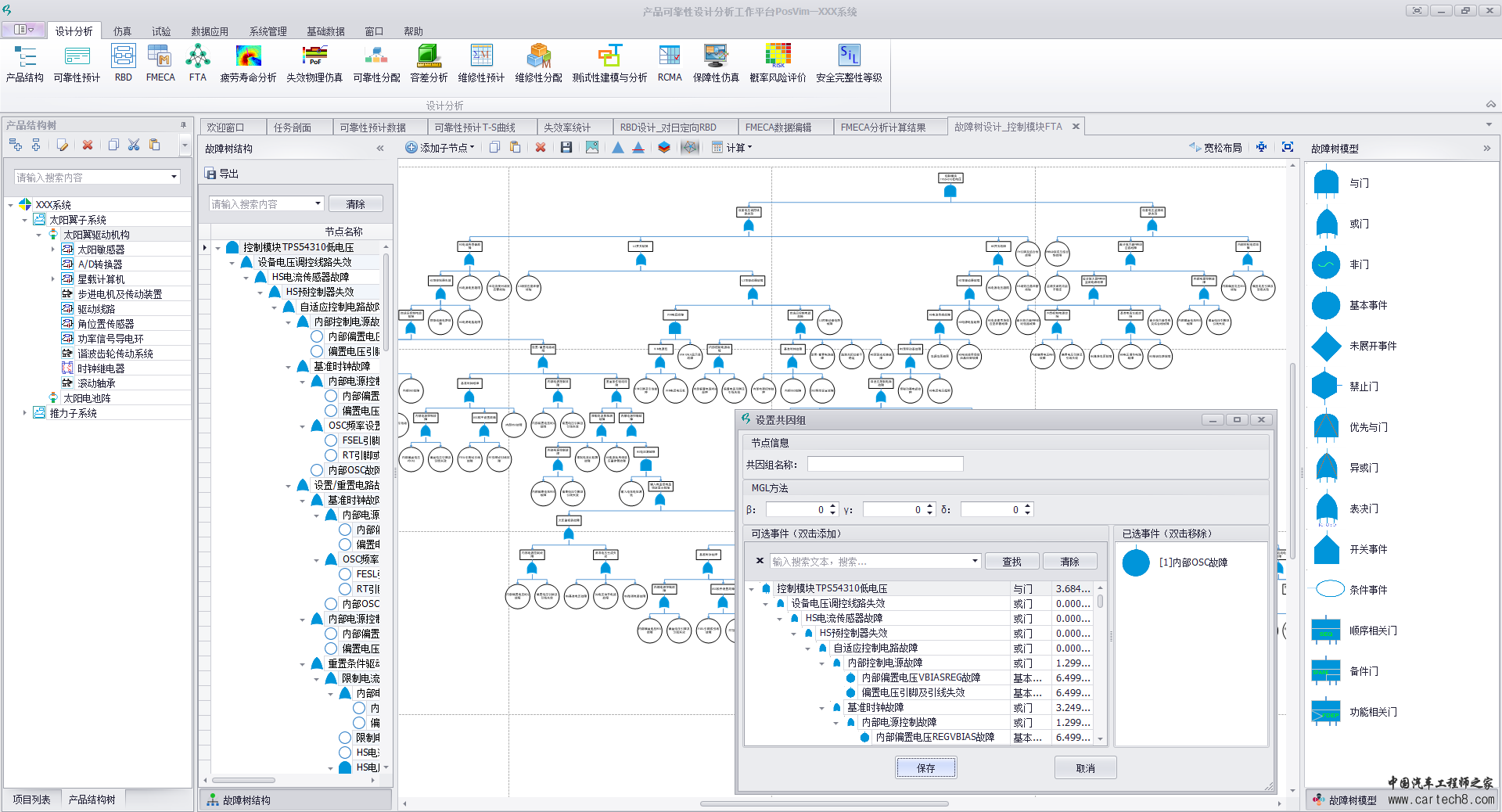The height and width of the screenshot is (812, 1502).
Task: Increment the β value spinner
Action: click(x=833, y=506)
